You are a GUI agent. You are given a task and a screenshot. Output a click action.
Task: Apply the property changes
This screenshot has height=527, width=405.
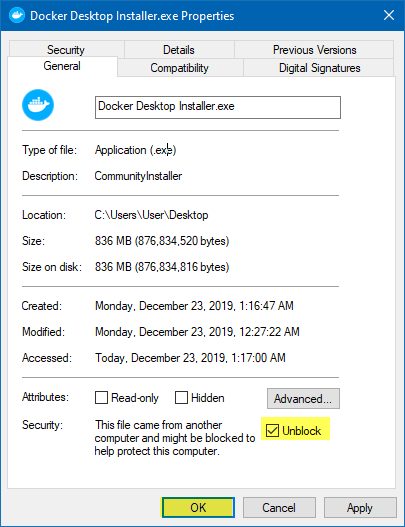360,508
